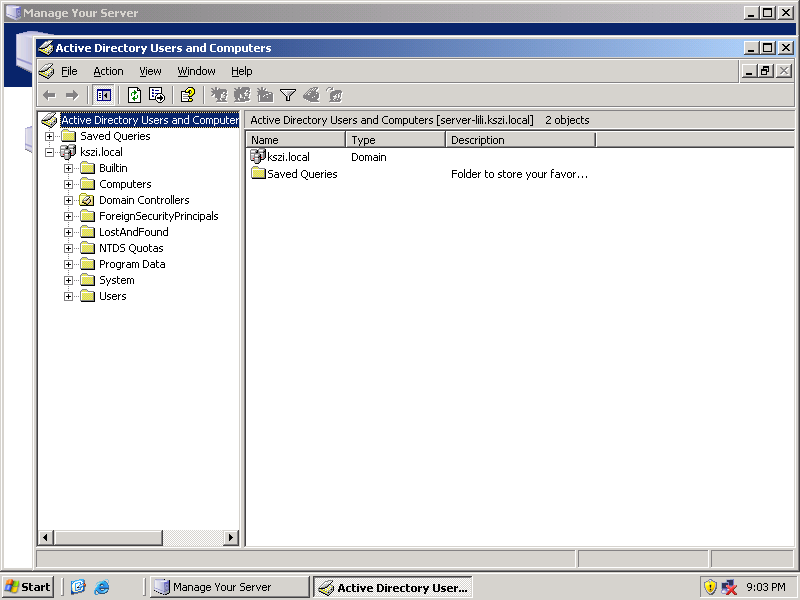Open the Action menu
The image size is (800, 600).
[108, 71]
